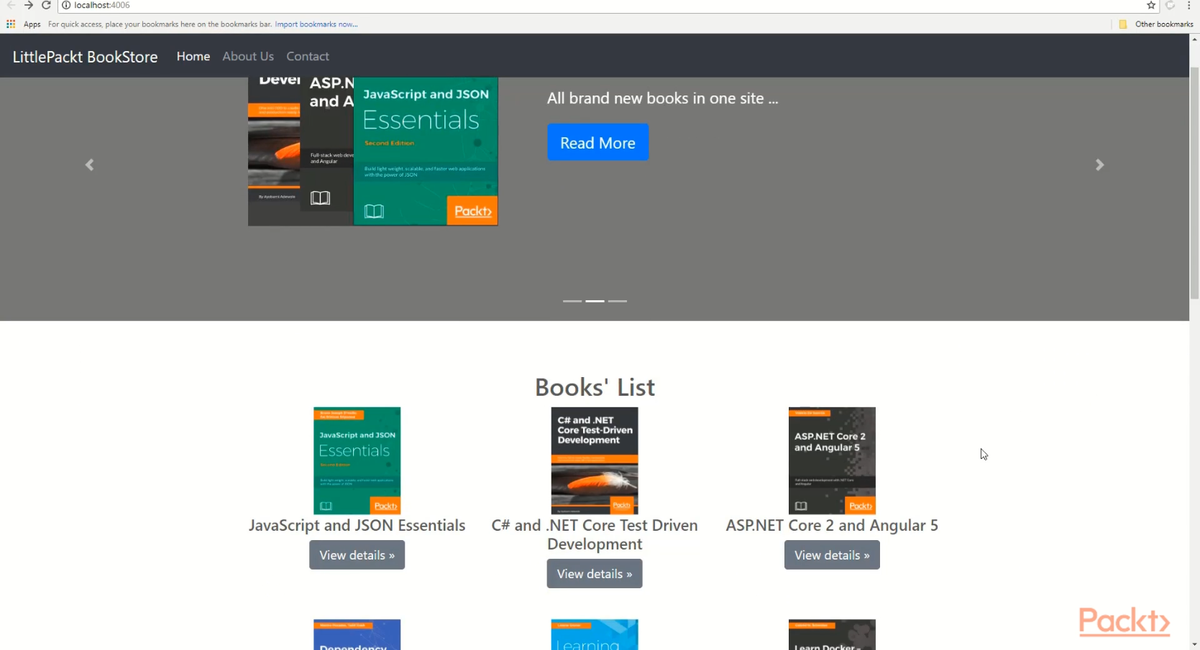The width and height of the screenshot is (1200, 650).
Task: View details for JavaScript and JSON Essentials
Action: coord(357,555)
